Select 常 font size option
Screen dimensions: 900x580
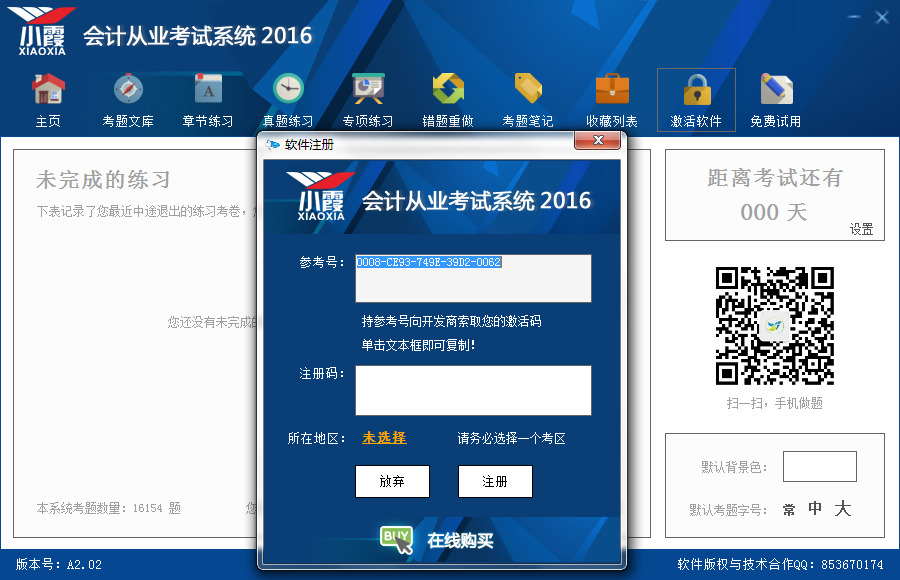[x=789, y=509]
